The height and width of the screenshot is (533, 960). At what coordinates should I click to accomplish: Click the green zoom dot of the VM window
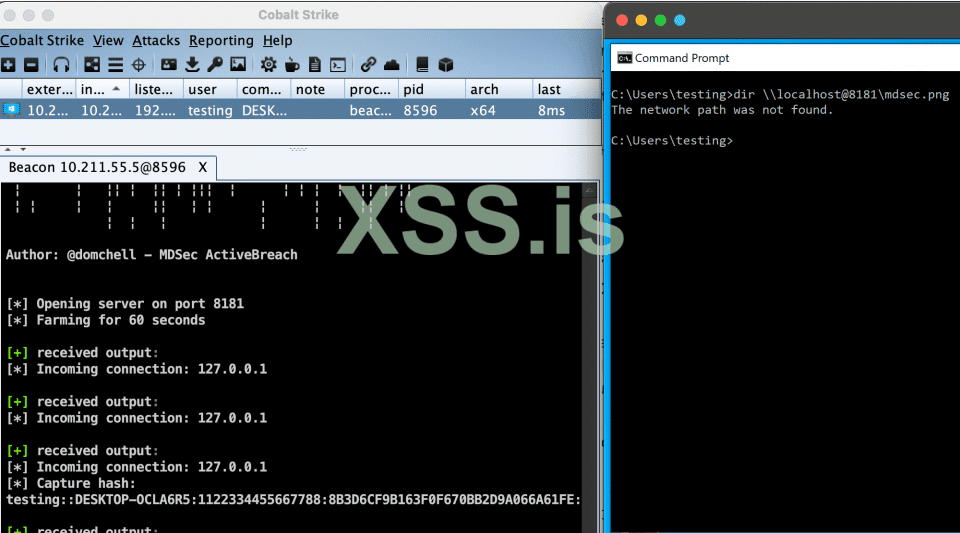coord(660,20)
